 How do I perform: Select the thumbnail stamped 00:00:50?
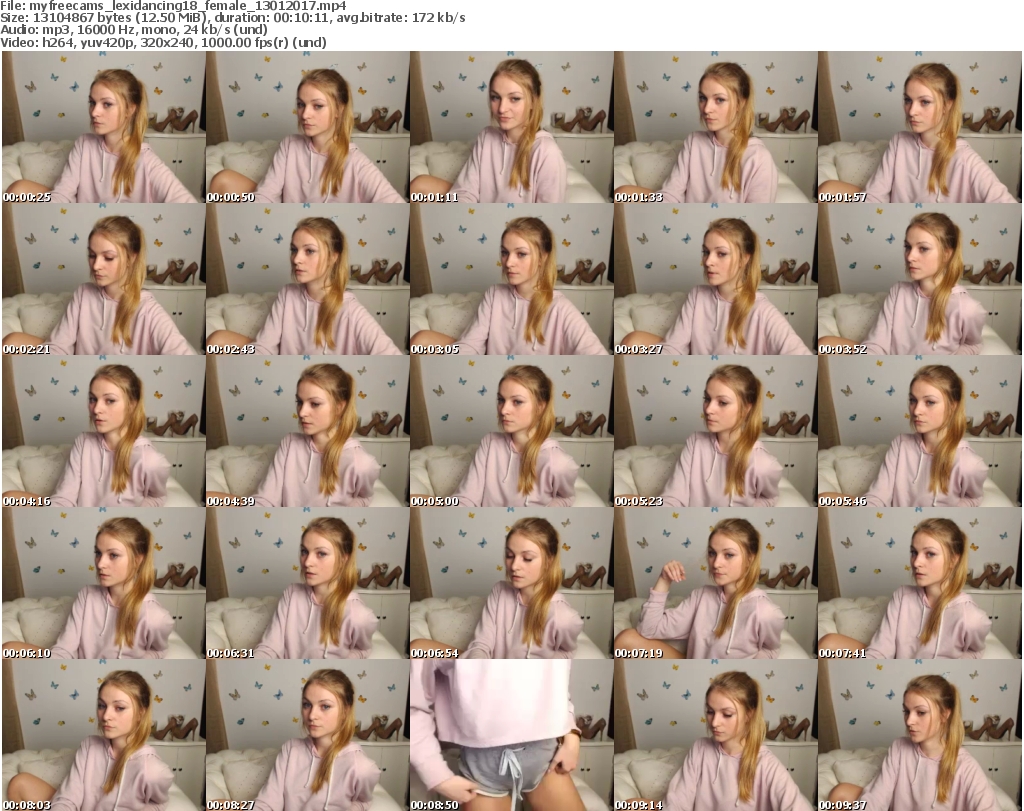point(308,127)
